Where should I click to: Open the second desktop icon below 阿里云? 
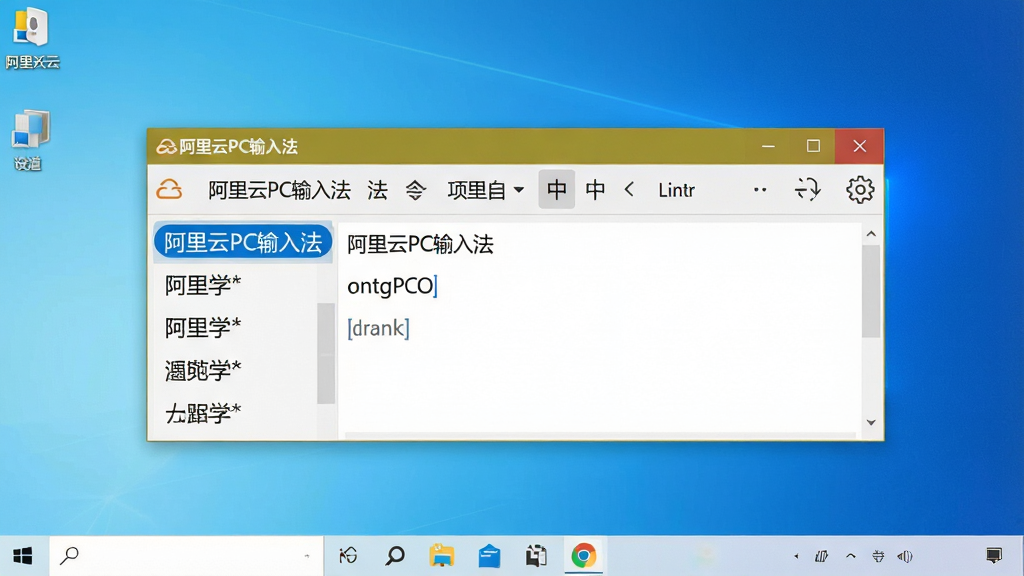point(29,140)
